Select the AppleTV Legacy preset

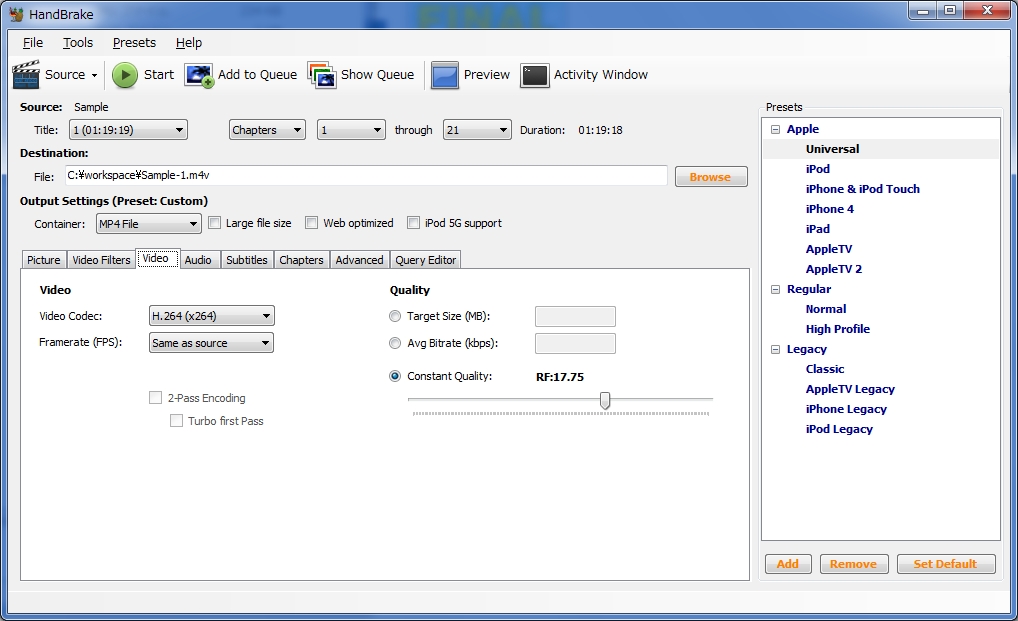(850, 389)
